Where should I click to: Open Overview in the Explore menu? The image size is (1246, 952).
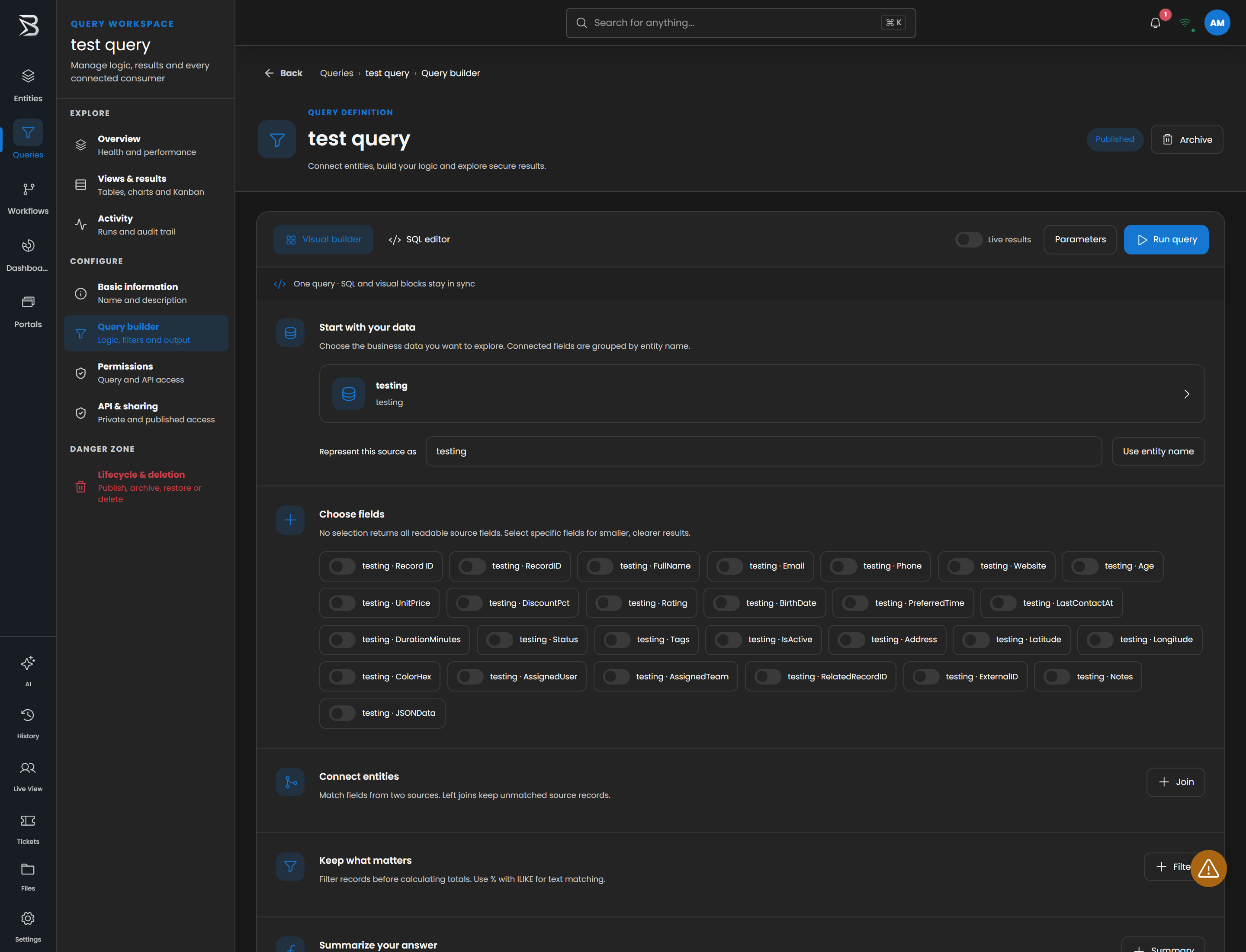point(146,145)
